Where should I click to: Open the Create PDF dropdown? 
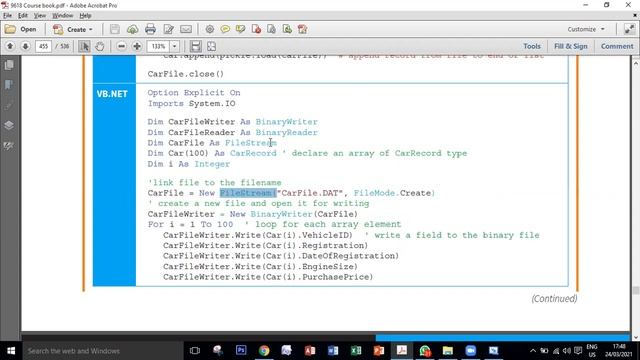click(x=73, y=29)
